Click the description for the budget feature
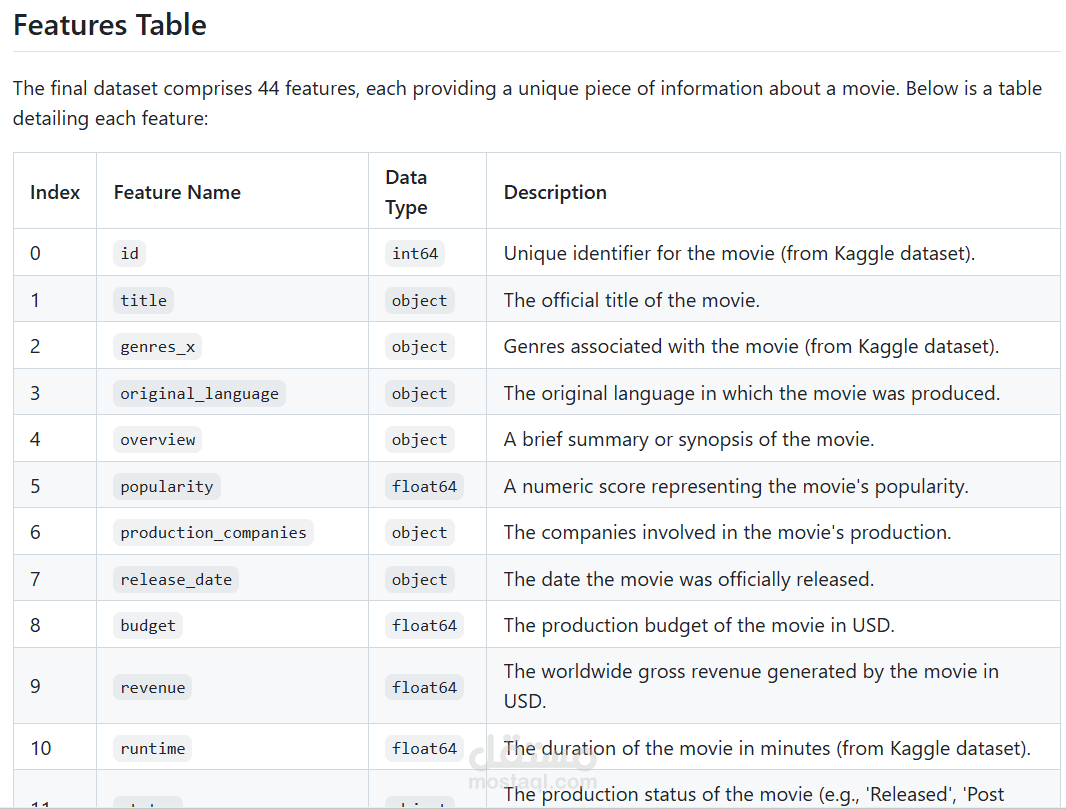Image resolution: width=1066 pixels, height=809 pixels. (698, 625)
